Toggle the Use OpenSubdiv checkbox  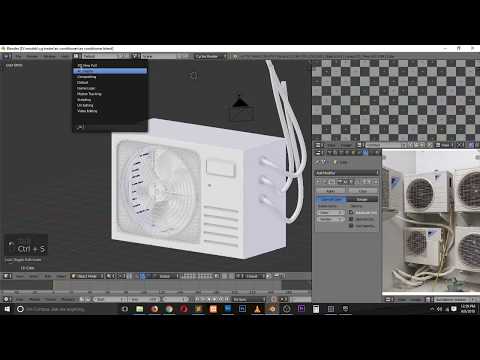(351, 226)
